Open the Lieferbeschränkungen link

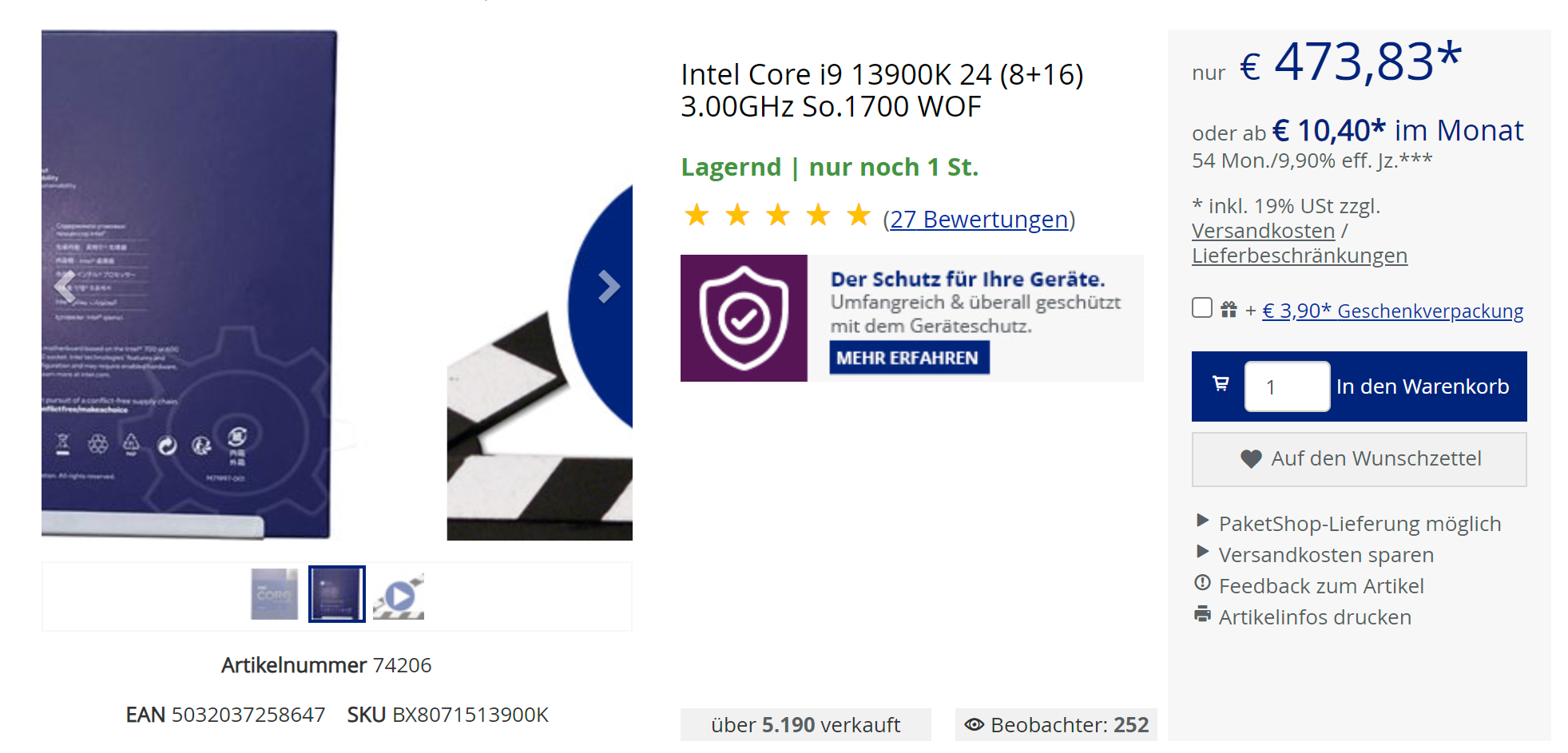coord(1300,256)
